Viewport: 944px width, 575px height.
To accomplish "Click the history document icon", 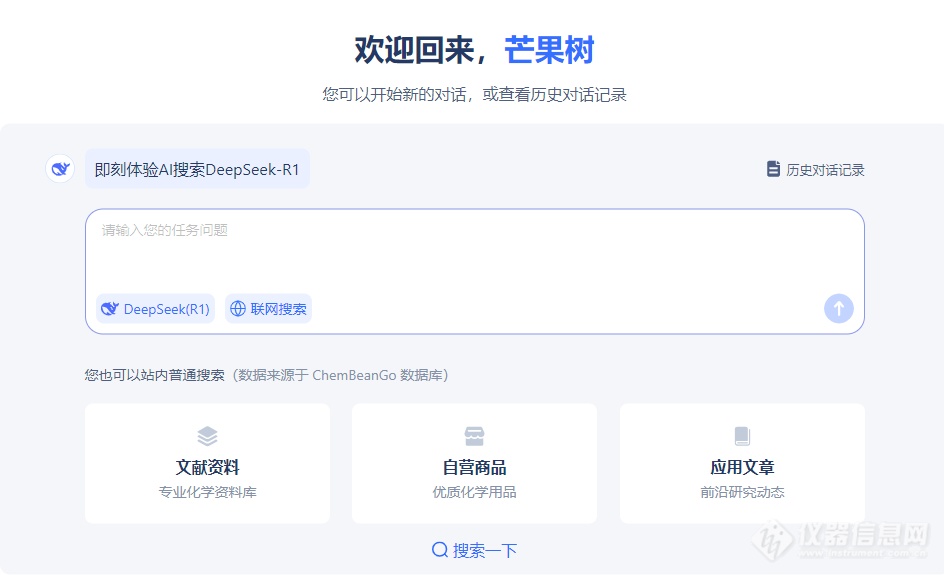I will point(773,169).
